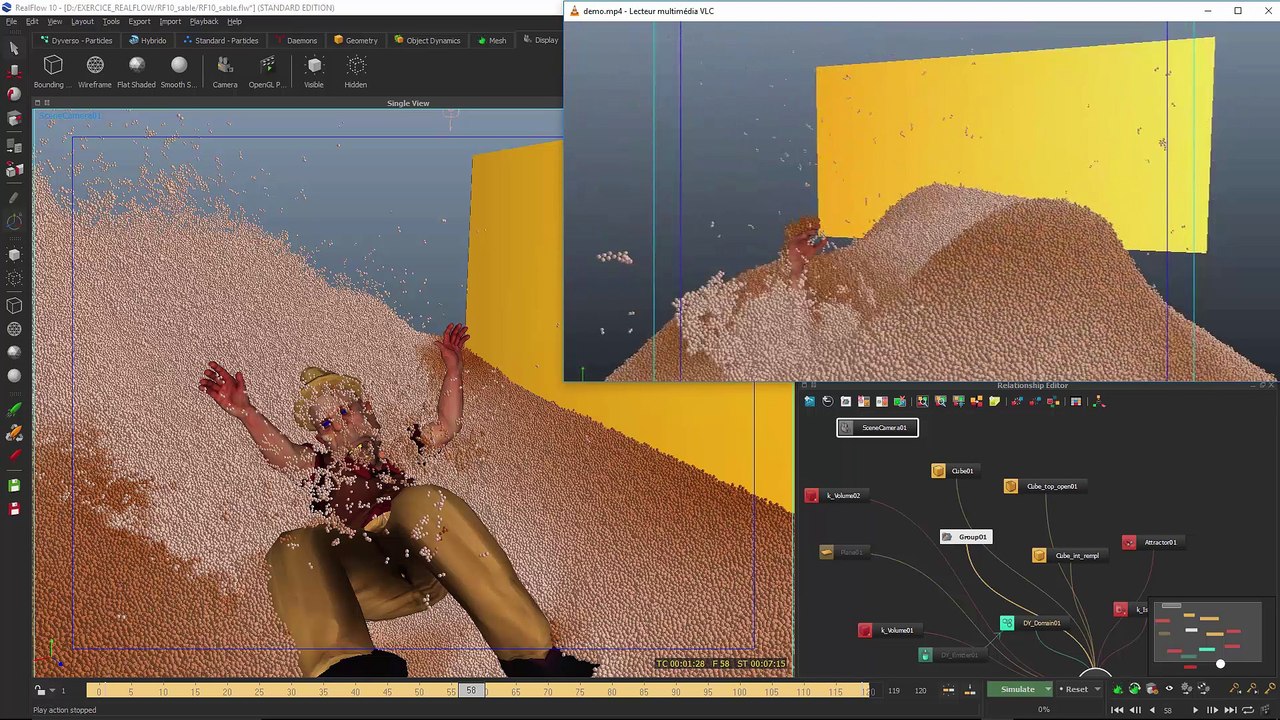Click the Visible shelf icon

[314, 72]
